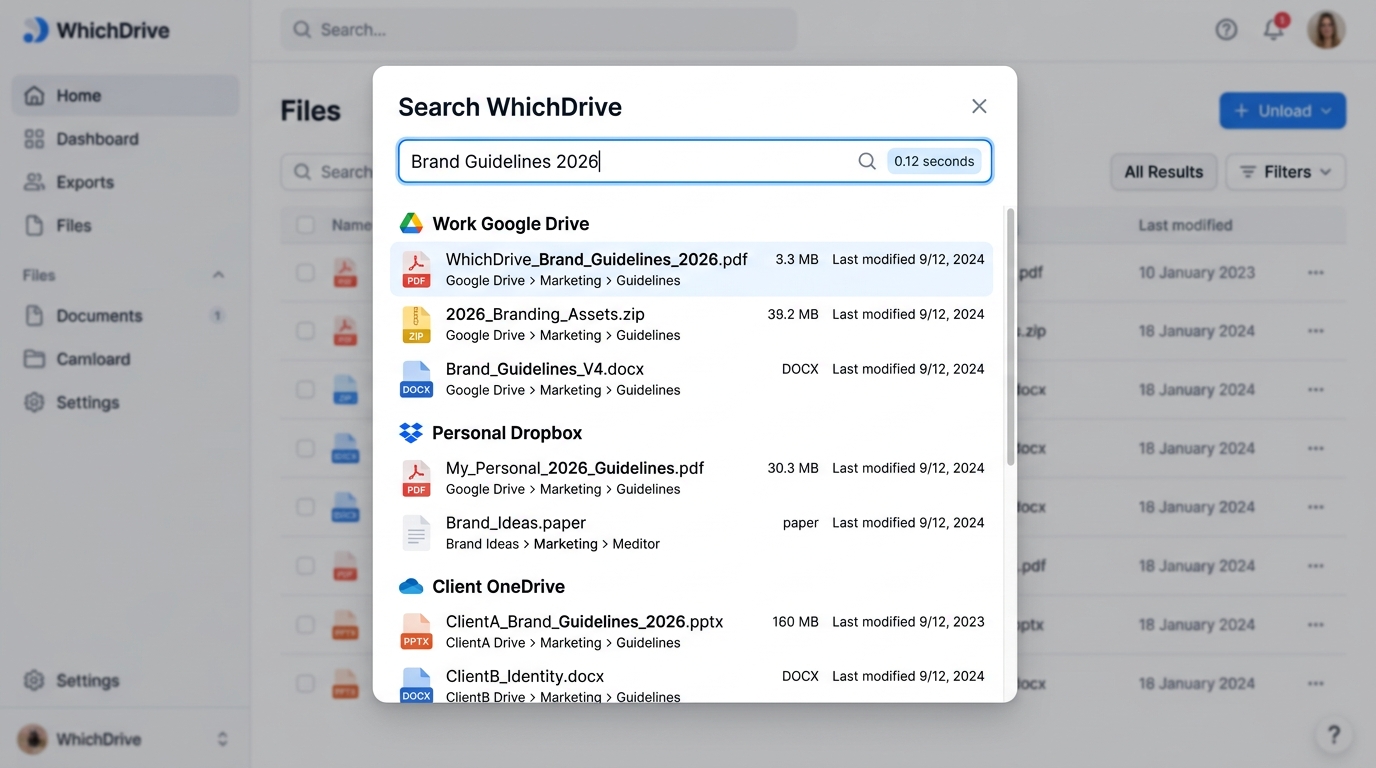The width and height of the screenshot is (1376, 768).
Task: Click the OneDrive cloud icon beside Client OneDrive
Action: tap(411, 586)
